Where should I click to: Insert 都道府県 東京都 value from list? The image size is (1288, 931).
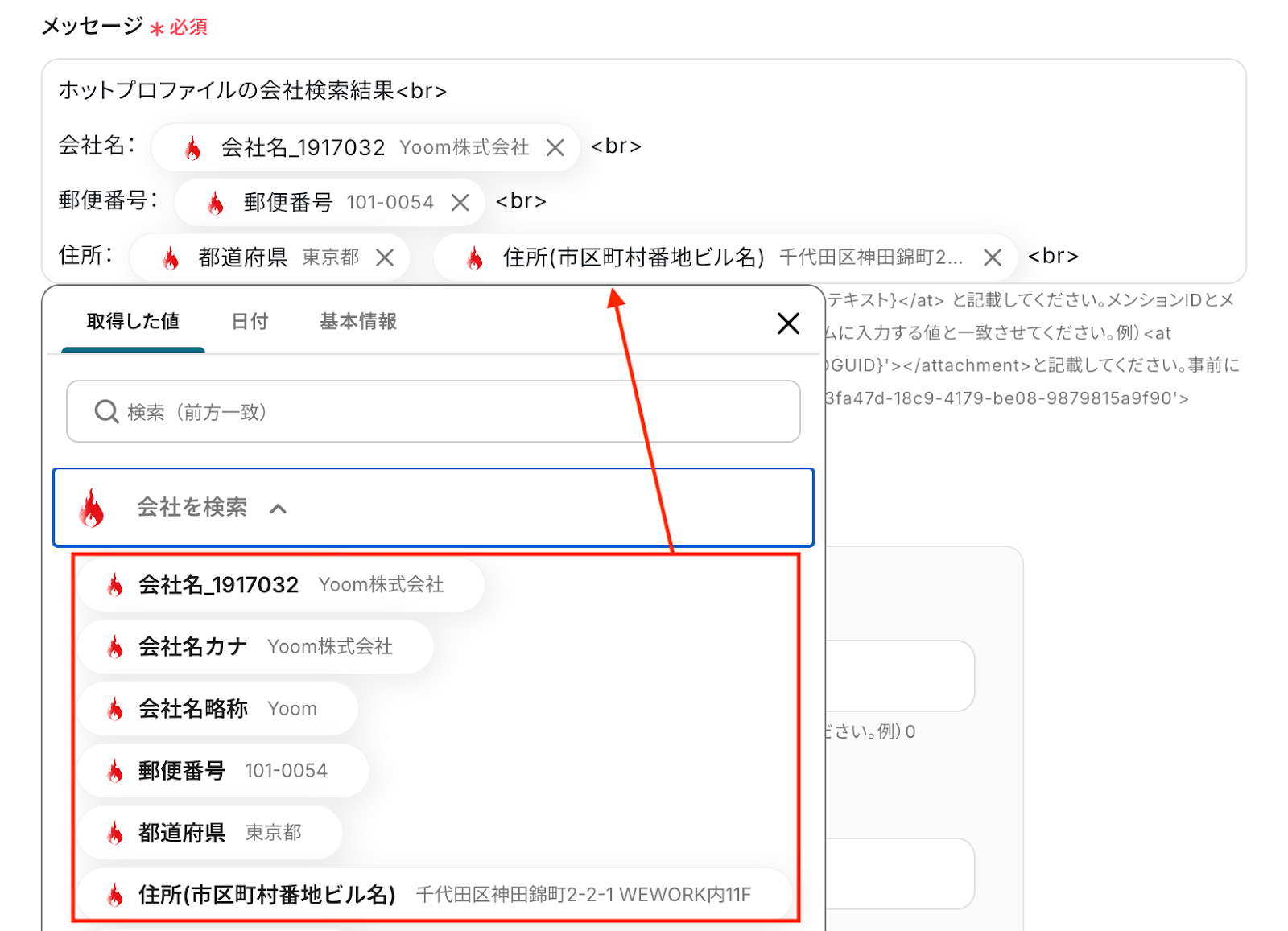211,833
